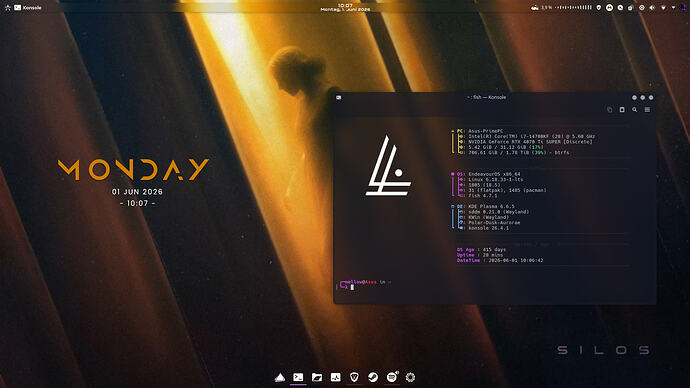Image resolution: width=690 pixels, height=388 pixels.
Task: Open the volume speaker tray icon
Action: coord(652,7)
